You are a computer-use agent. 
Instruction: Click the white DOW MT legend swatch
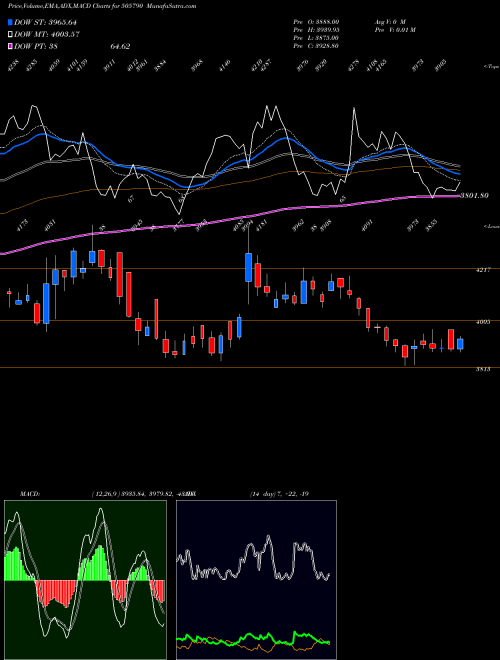coord(10,35)
